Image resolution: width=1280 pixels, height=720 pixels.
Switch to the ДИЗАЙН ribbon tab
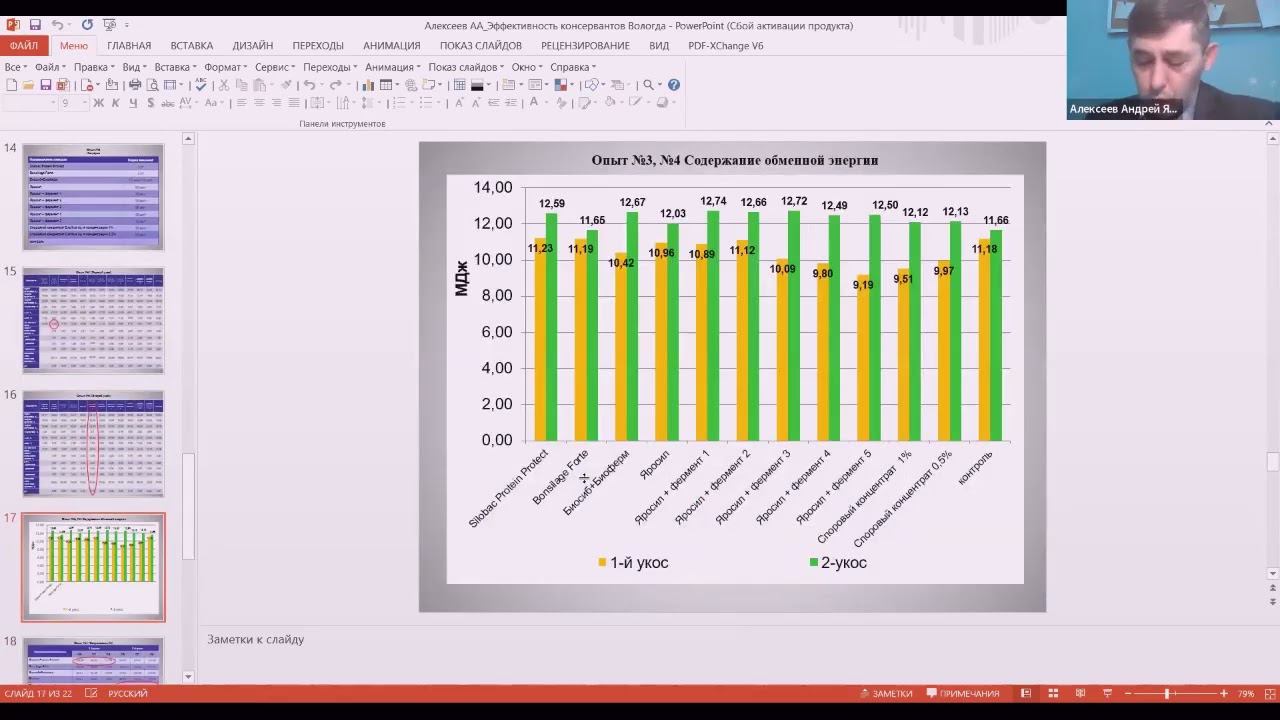coord(253,45)
